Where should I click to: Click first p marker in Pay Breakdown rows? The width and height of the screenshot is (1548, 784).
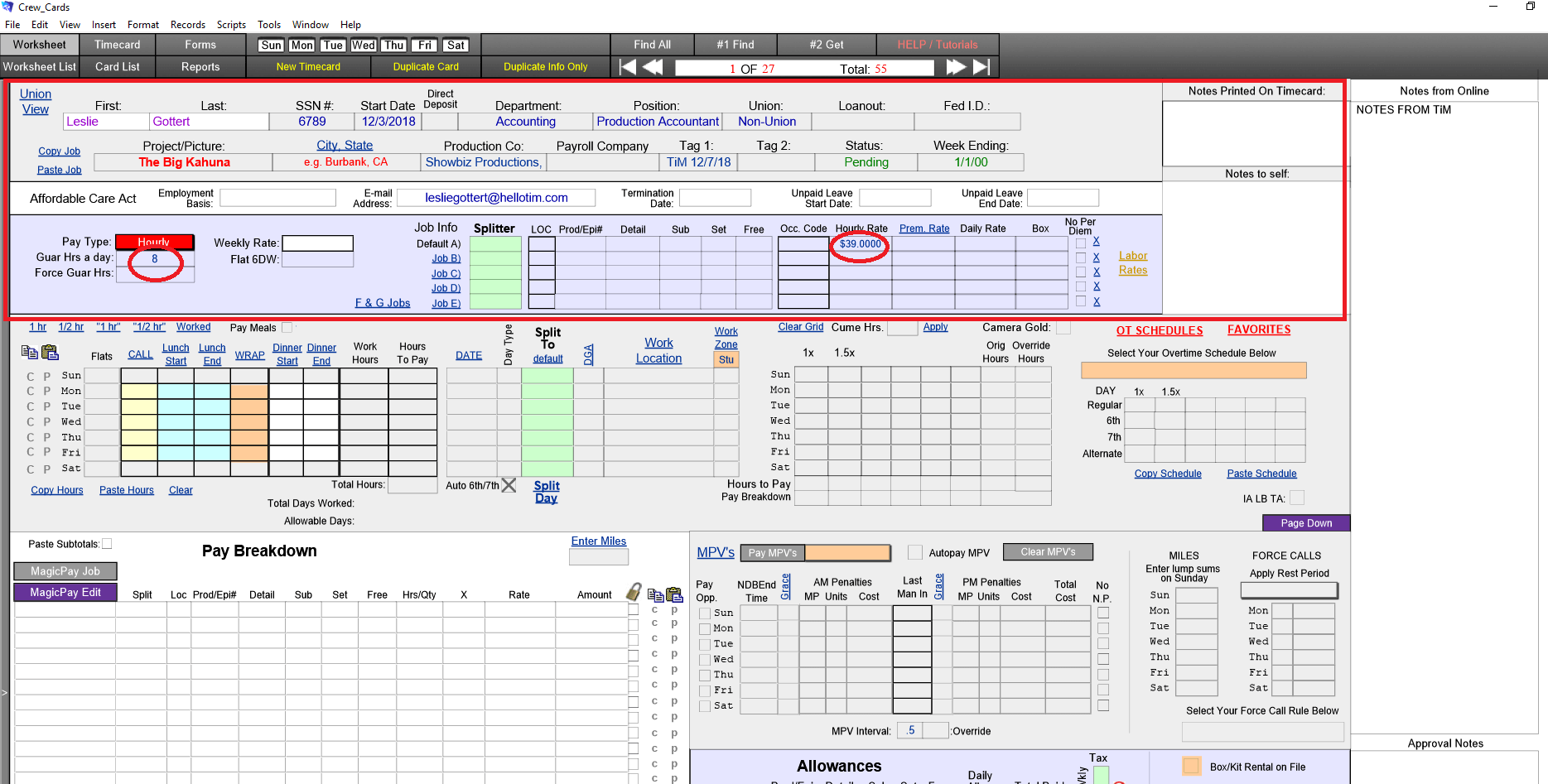674,610
